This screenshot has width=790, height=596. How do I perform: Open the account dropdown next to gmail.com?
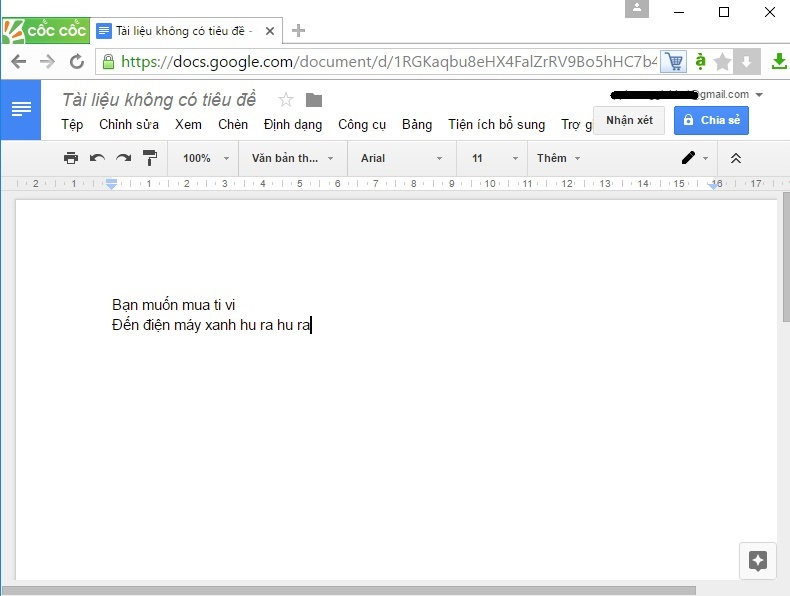(759, 95)
